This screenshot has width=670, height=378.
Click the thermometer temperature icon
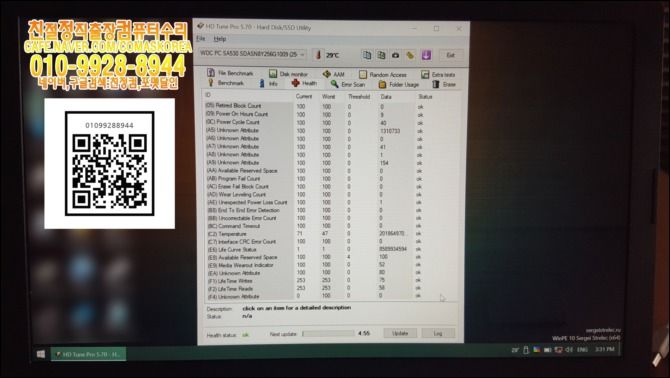[318, 55]
